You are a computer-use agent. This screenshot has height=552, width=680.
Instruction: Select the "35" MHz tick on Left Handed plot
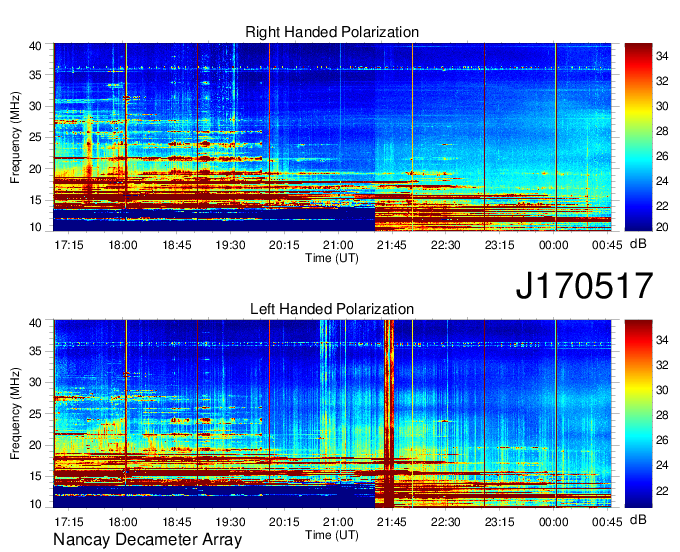(x=35, y=351)
